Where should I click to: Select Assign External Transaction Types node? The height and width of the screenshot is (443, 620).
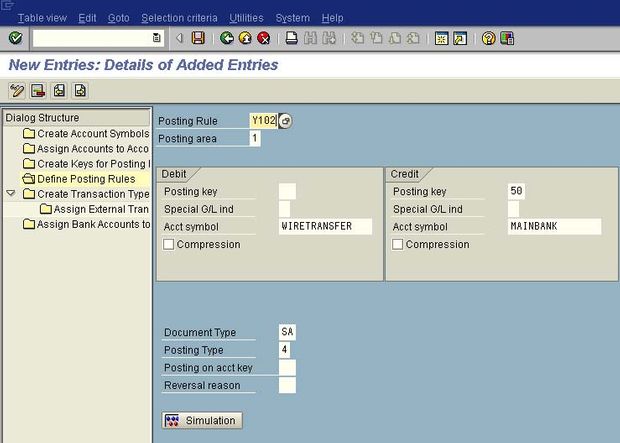click(95, 209)
